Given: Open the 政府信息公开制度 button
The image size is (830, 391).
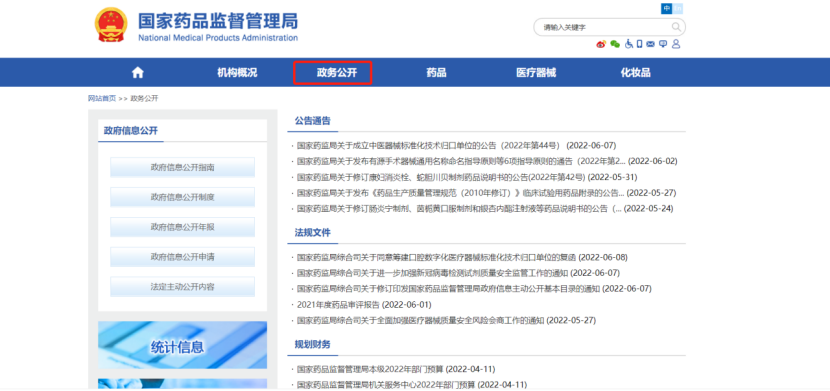Looking at the screenshot, I should [x=182, y=197].
